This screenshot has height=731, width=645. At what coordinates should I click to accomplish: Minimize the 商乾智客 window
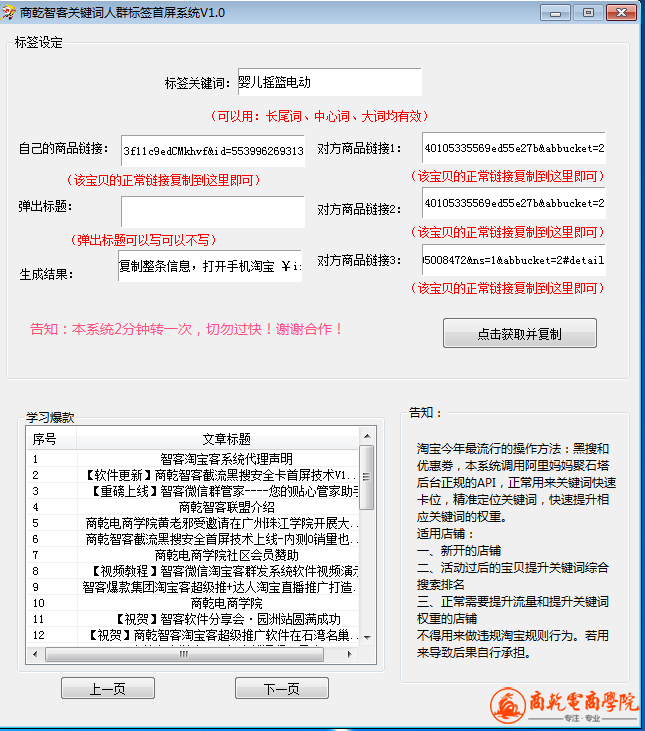pos(555,13)
